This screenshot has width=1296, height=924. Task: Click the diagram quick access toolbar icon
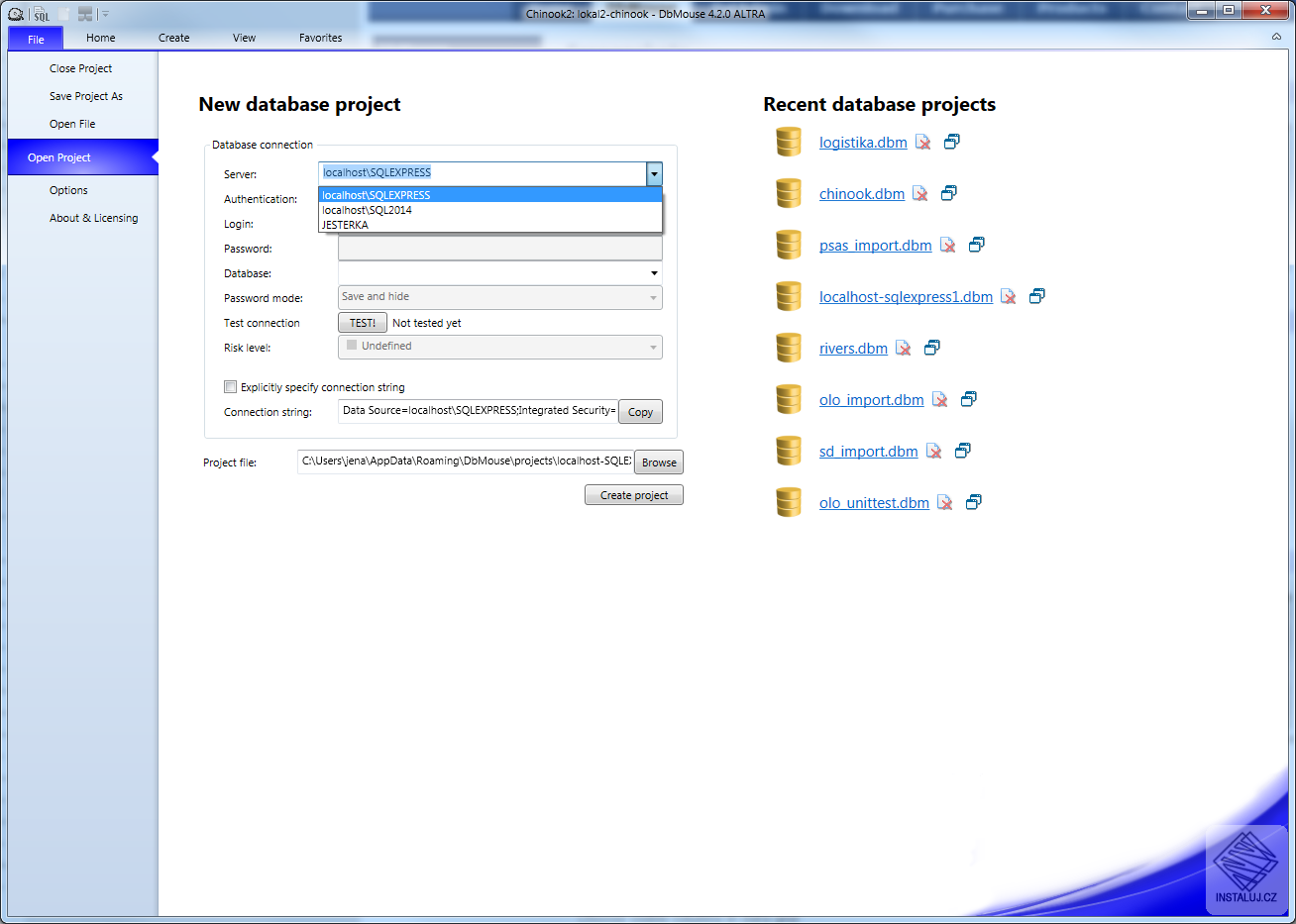85,14
